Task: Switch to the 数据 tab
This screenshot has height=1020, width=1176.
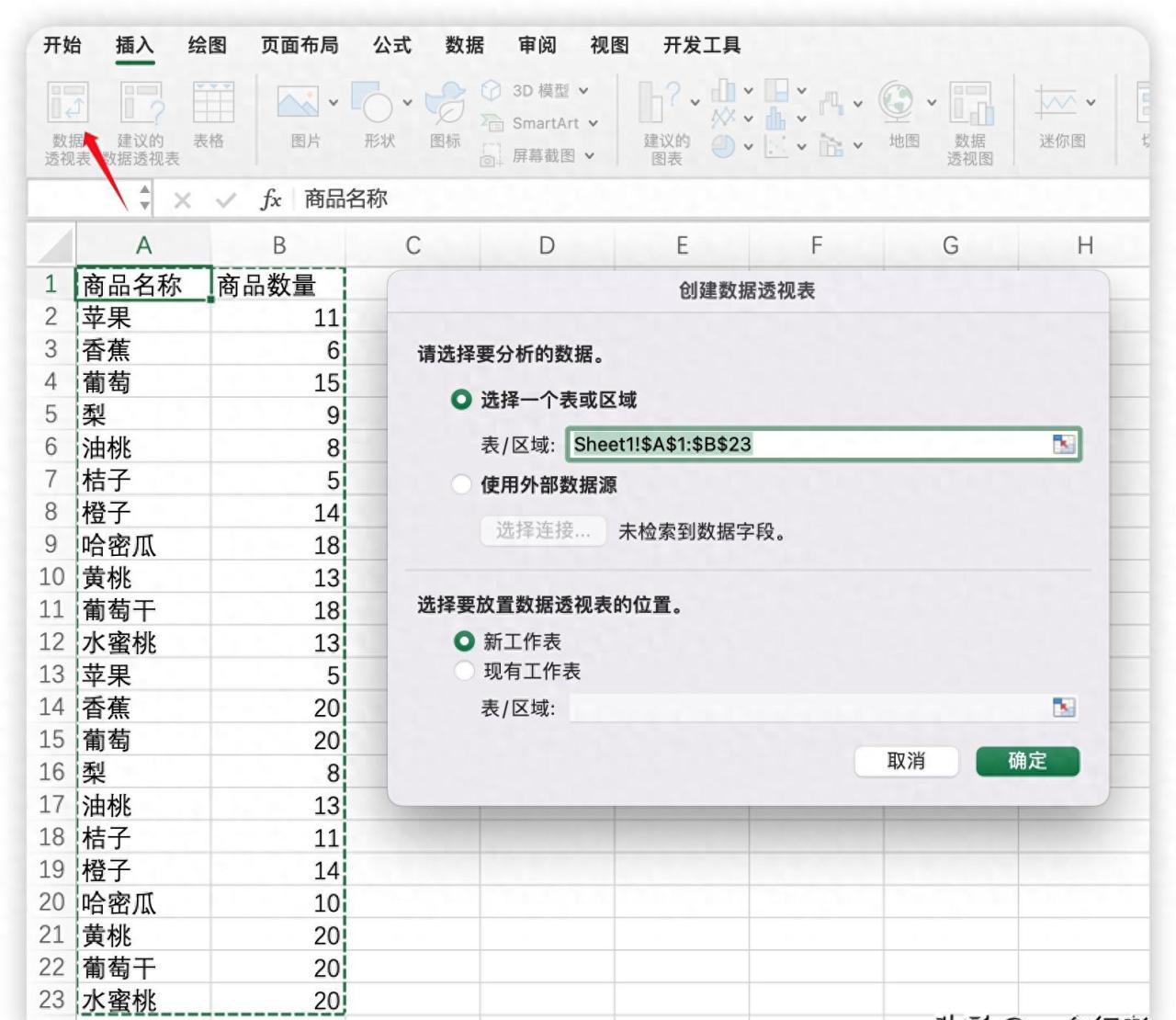Action: tap(464, 45)
